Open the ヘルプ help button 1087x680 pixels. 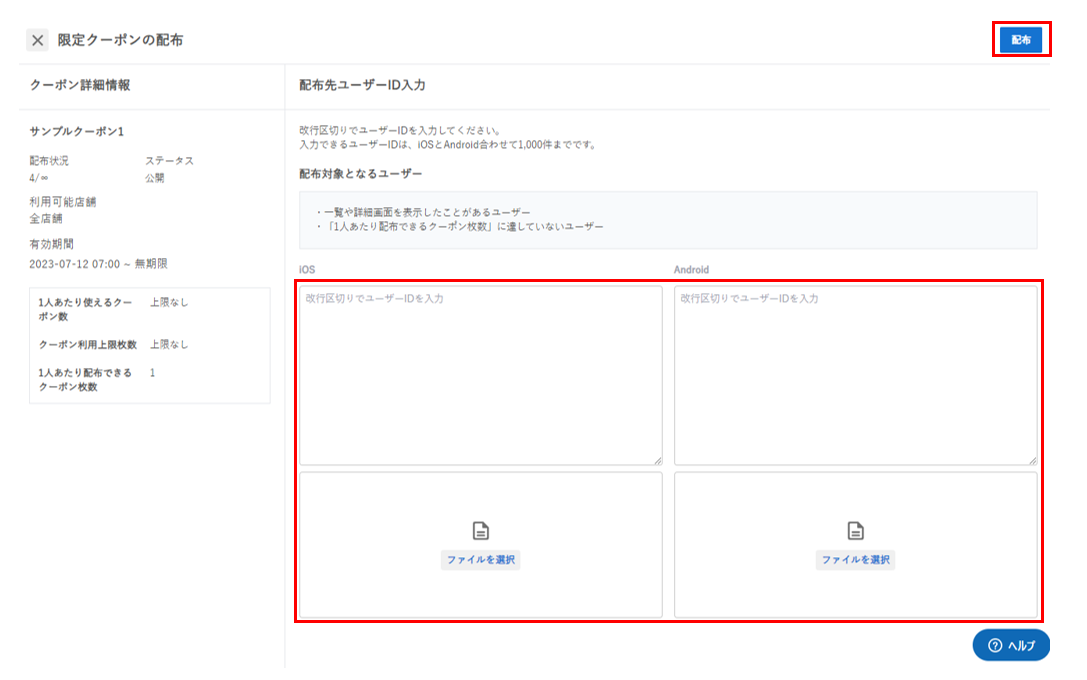pyautogui.click(x=1011, y=645)
